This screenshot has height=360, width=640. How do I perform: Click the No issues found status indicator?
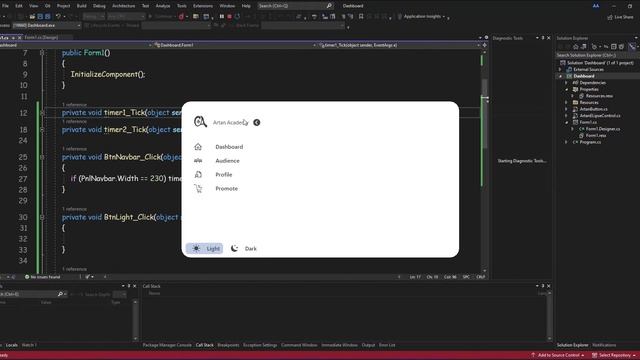(x=42, y=277)
